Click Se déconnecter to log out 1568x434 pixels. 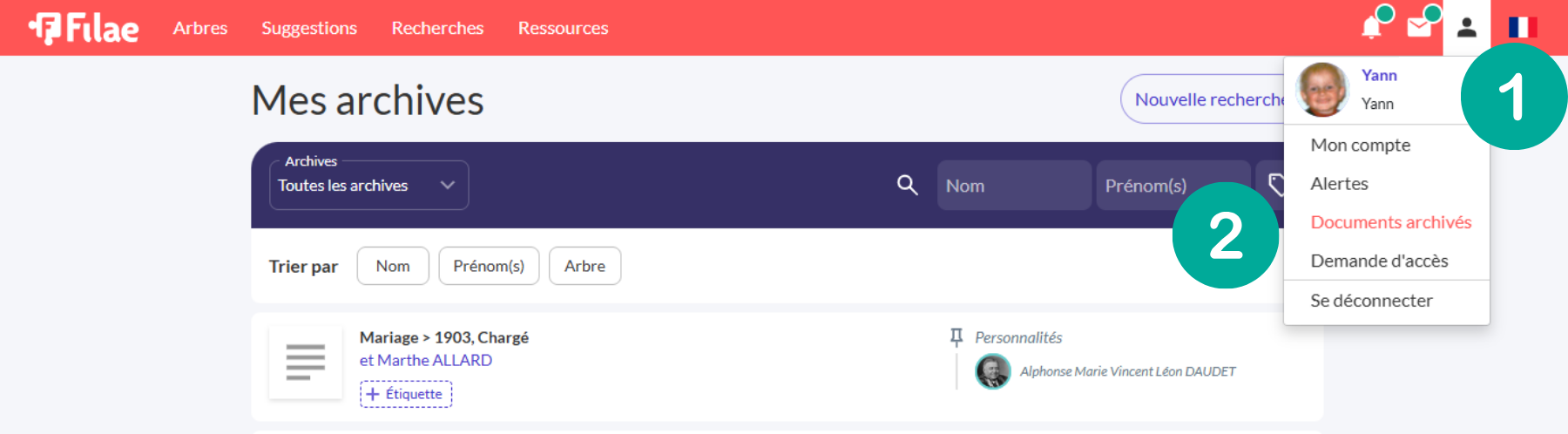tap(1371, 301)
